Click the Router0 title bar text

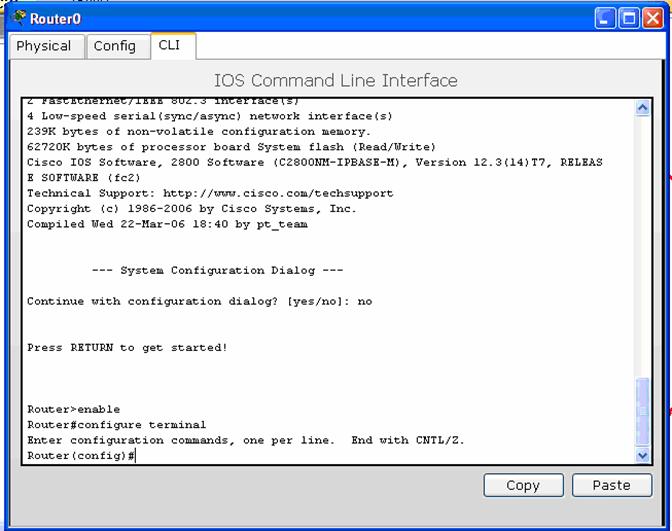(55, 19)
